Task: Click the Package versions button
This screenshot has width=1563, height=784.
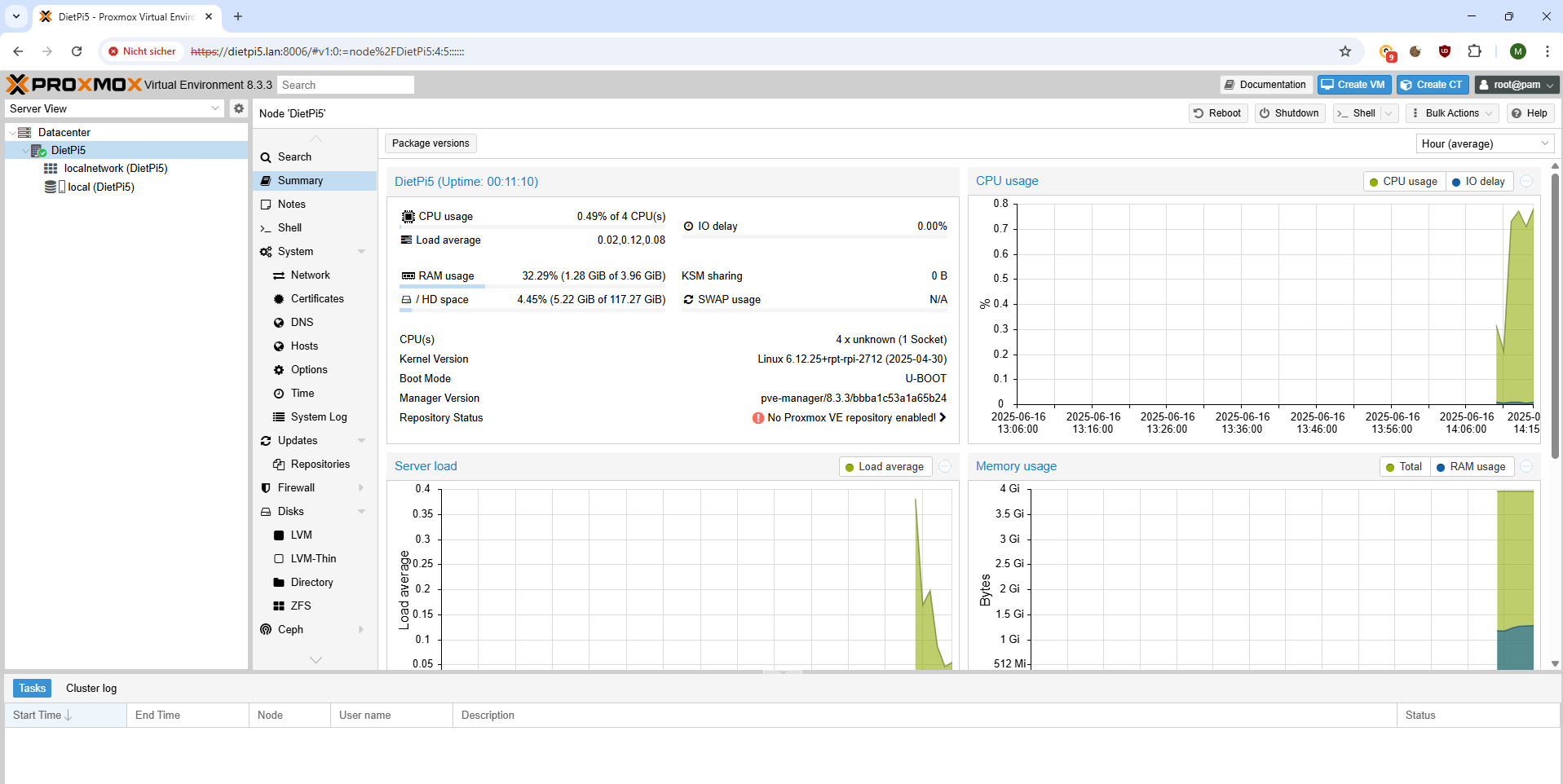Action: (x=430, y=143)
